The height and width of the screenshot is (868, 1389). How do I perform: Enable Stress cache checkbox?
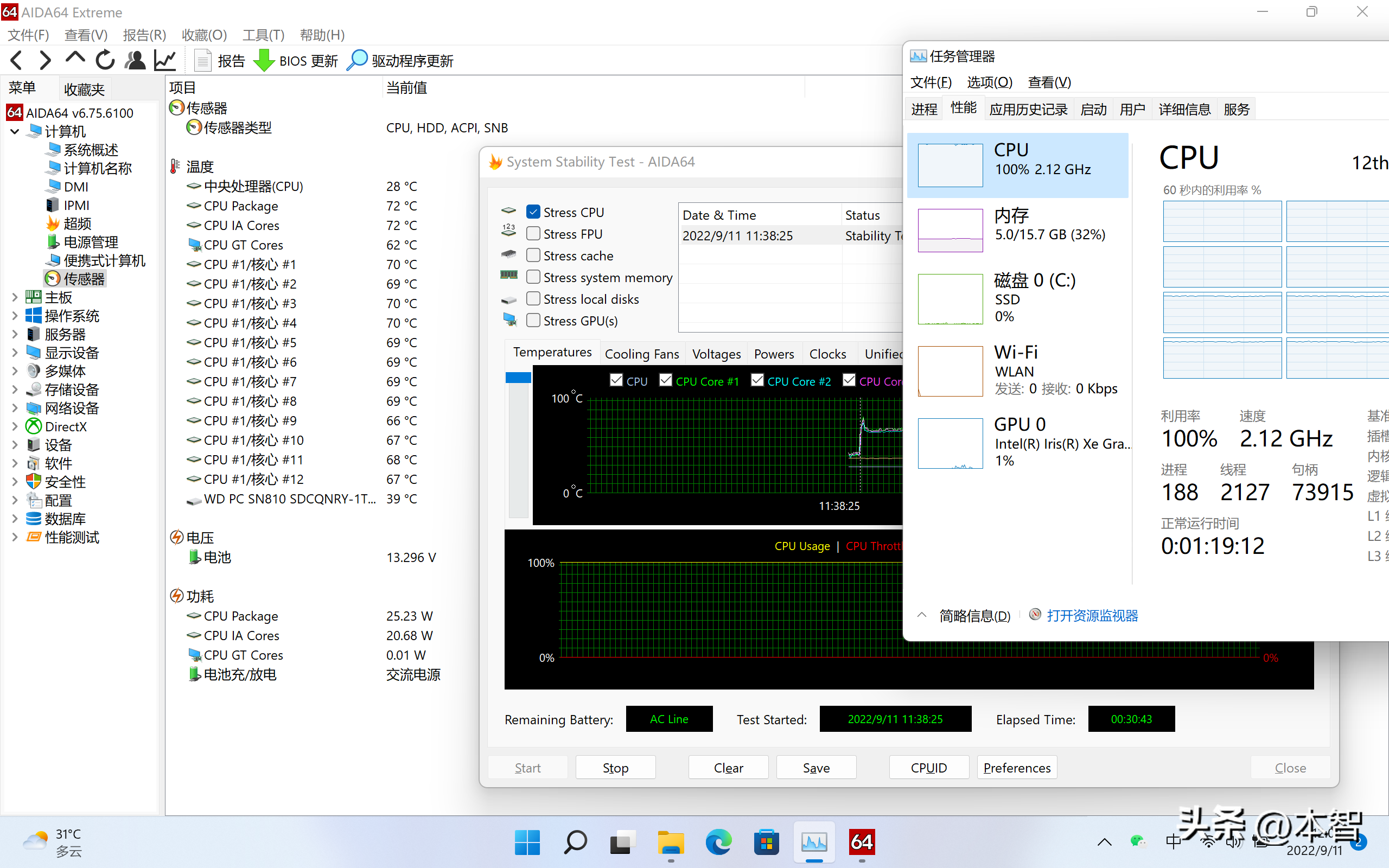pyautogui.click(x=533, y=256)
